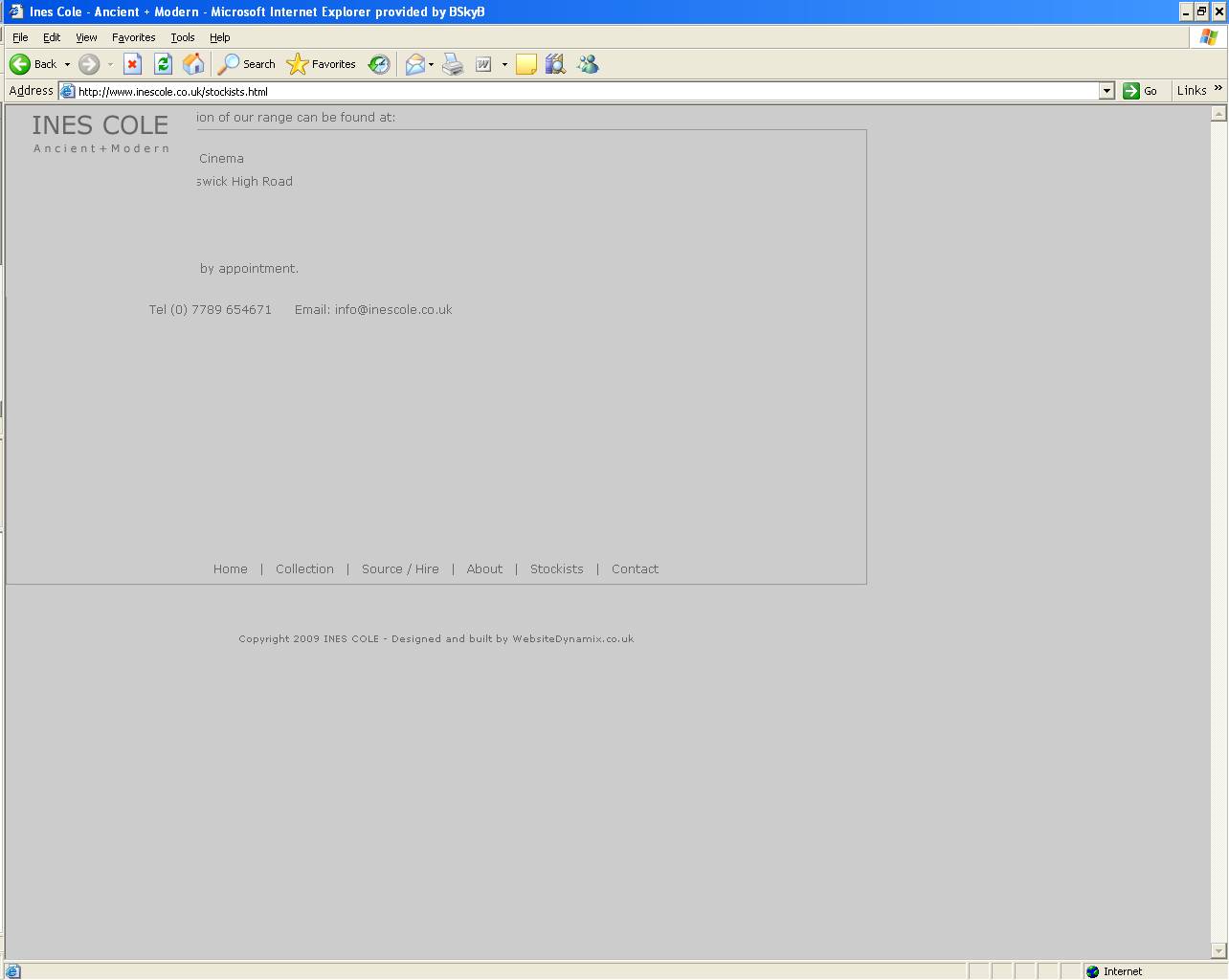Screen dimensions: 1229x980
Task: Click the Internet zone globe in status bar
Action: pyautogui.click(x=1092, y=971)
